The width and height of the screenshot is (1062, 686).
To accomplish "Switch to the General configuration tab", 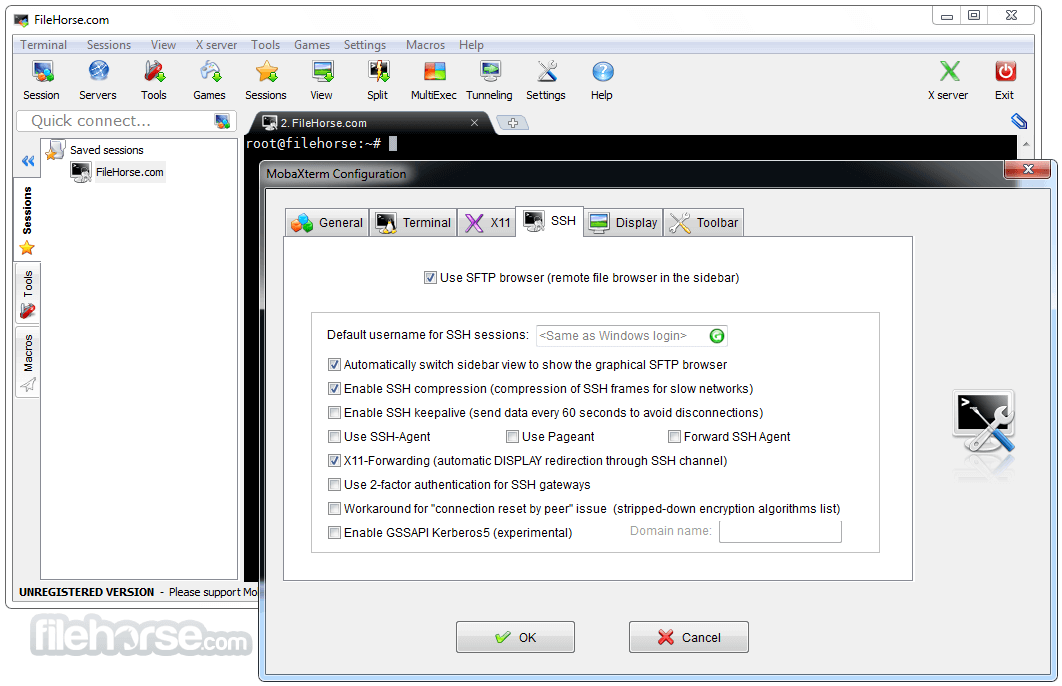I will 327,223.
